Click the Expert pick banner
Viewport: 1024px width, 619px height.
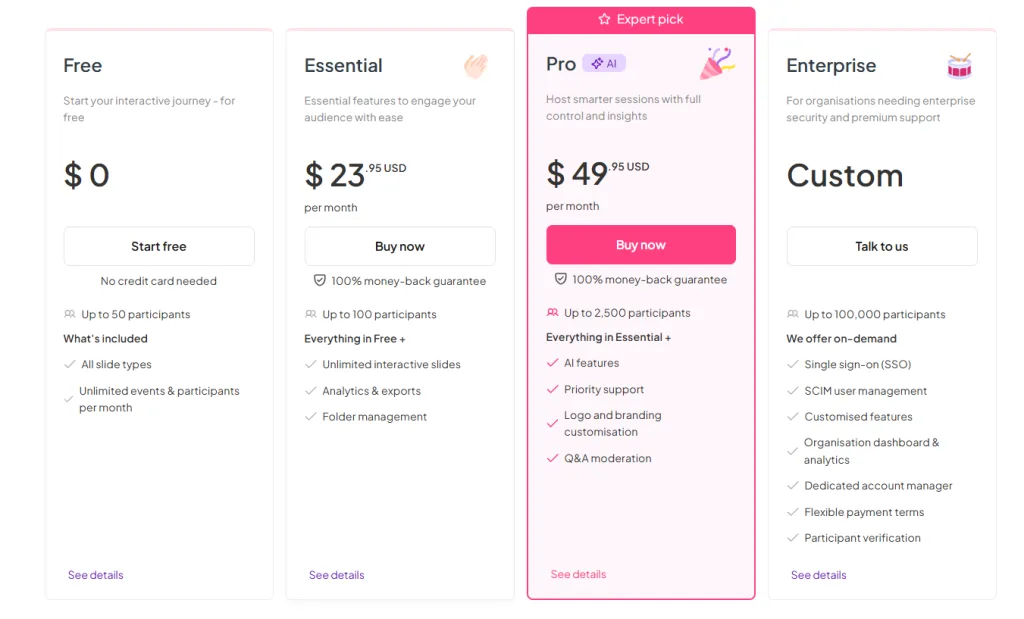pos(641,19)
